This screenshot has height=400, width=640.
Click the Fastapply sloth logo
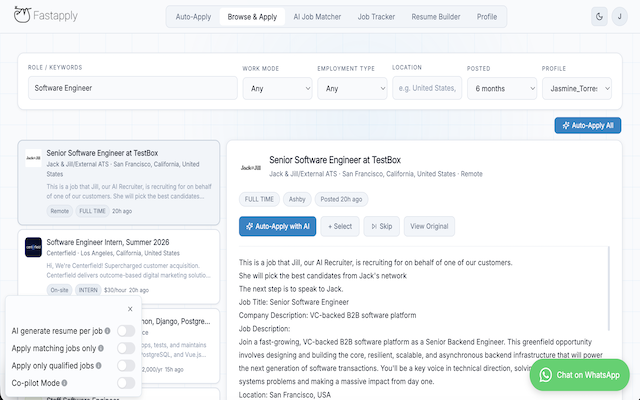coord(22,16)
